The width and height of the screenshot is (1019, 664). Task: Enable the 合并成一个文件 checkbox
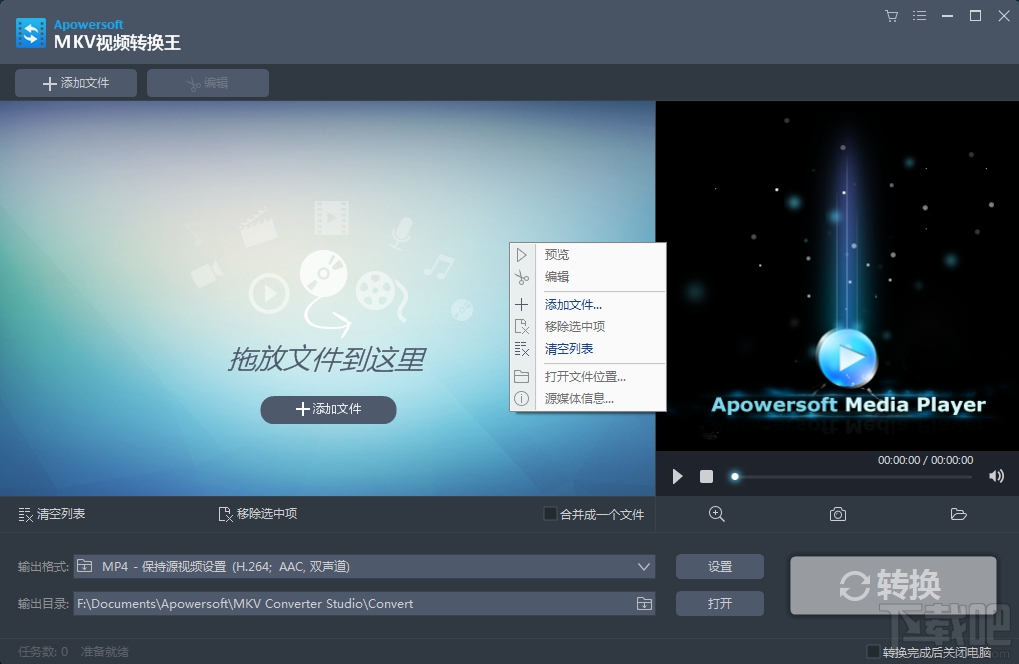549,514
